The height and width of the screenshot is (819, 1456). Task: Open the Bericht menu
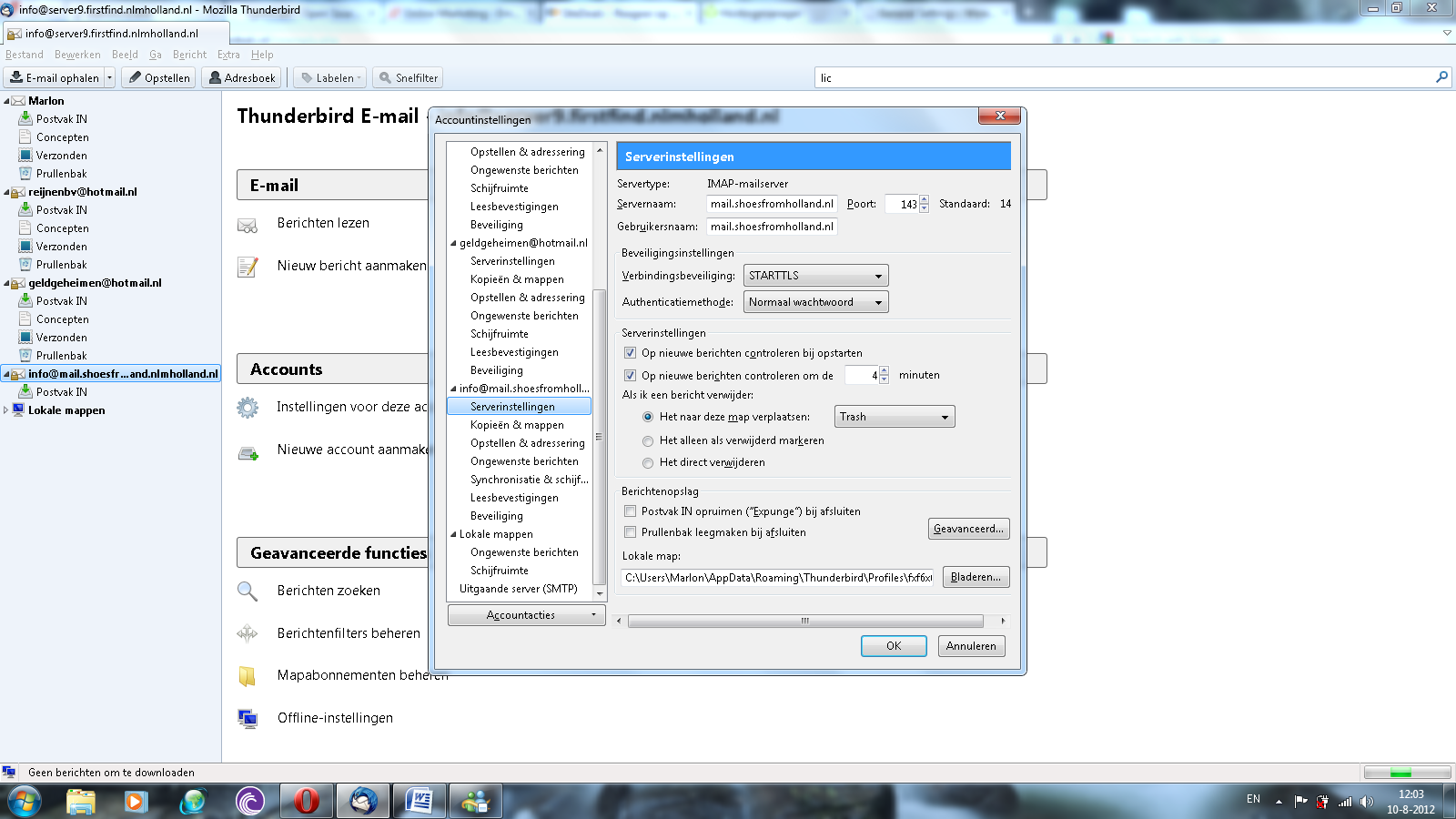pyautogui.click(x=189, y=55)
